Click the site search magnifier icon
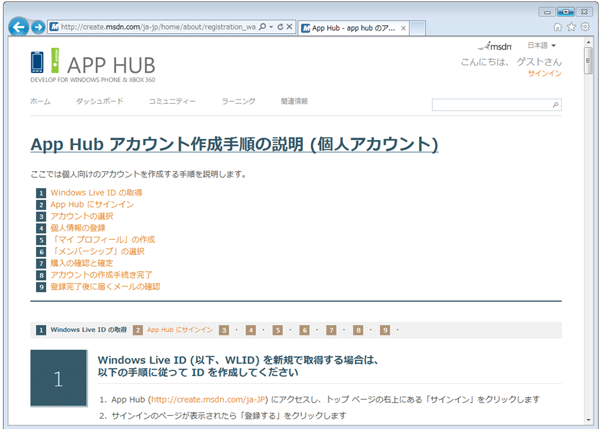Image resolution: width=600 pixels, height=430 pixels. [x=556, y=104]
